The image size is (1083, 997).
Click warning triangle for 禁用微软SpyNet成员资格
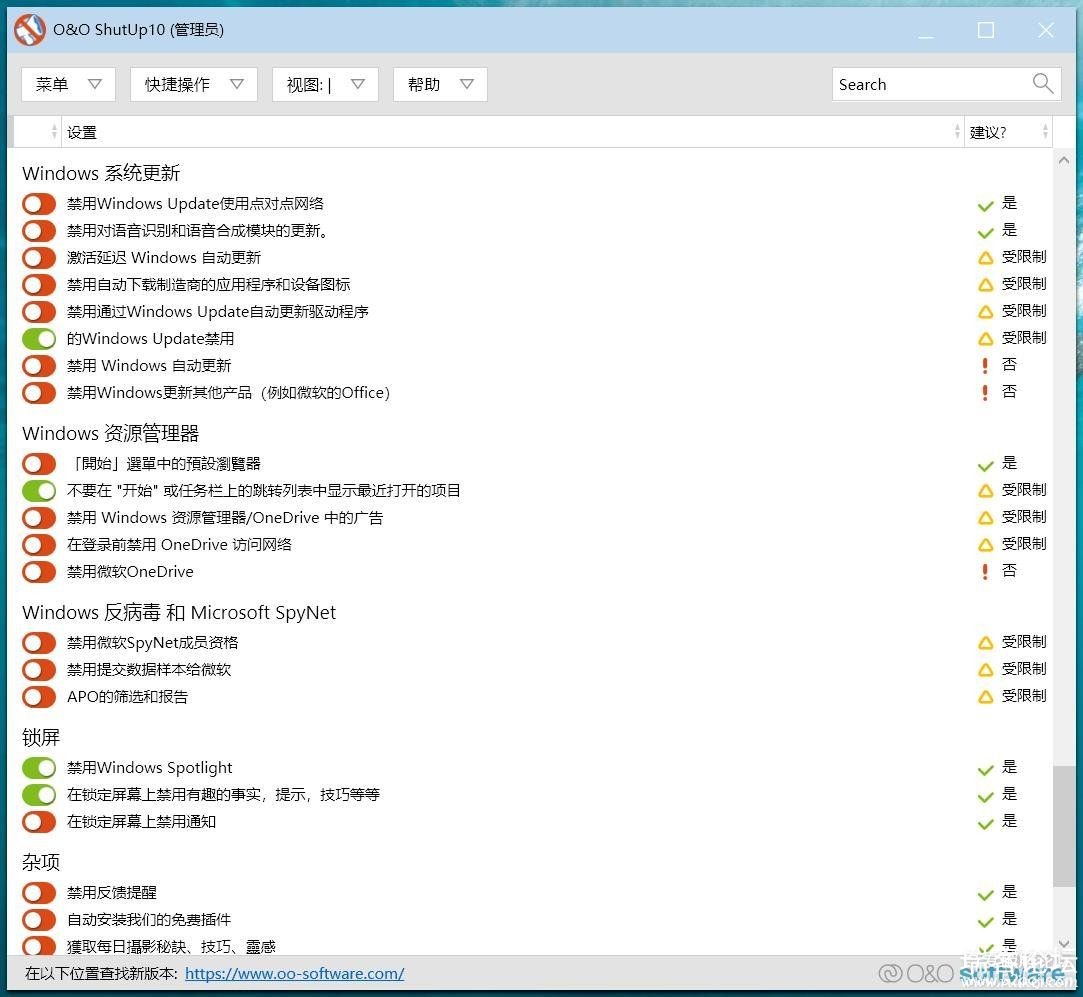click(x=986, y=643)
